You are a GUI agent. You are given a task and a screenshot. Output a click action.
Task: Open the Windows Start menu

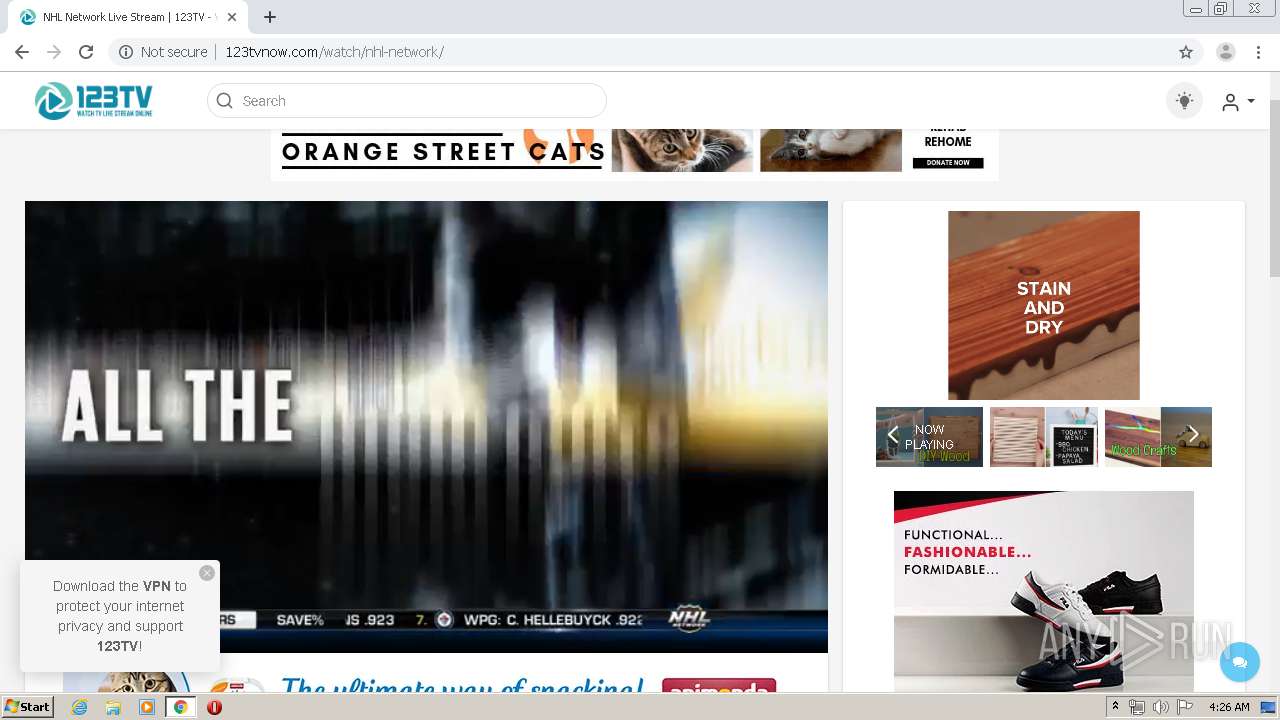[27, 707]
